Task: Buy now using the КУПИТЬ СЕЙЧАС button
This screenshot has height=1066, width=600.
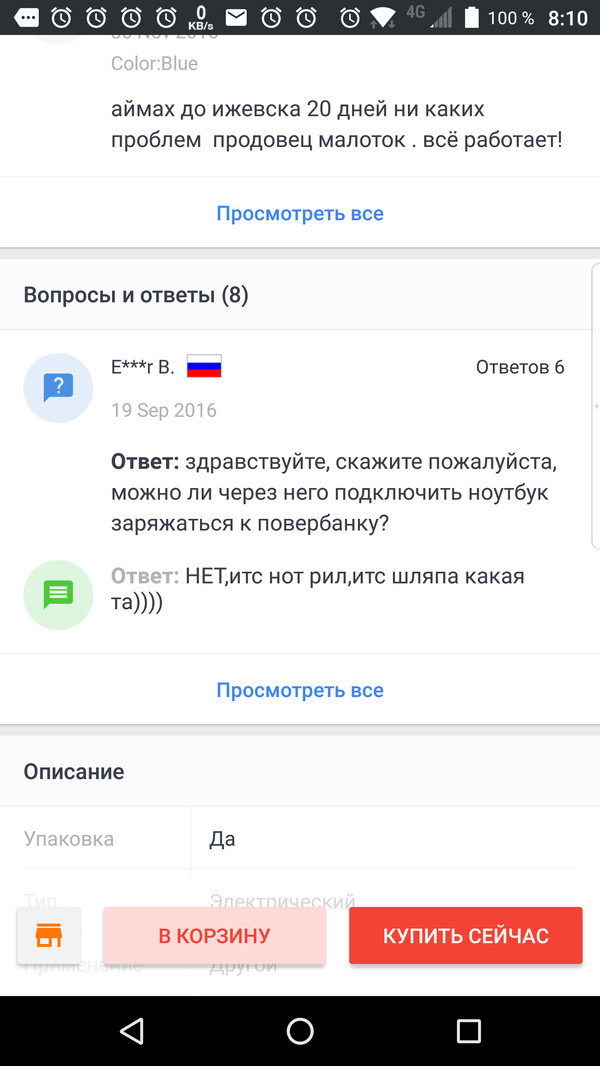Action: coord(465,935)
